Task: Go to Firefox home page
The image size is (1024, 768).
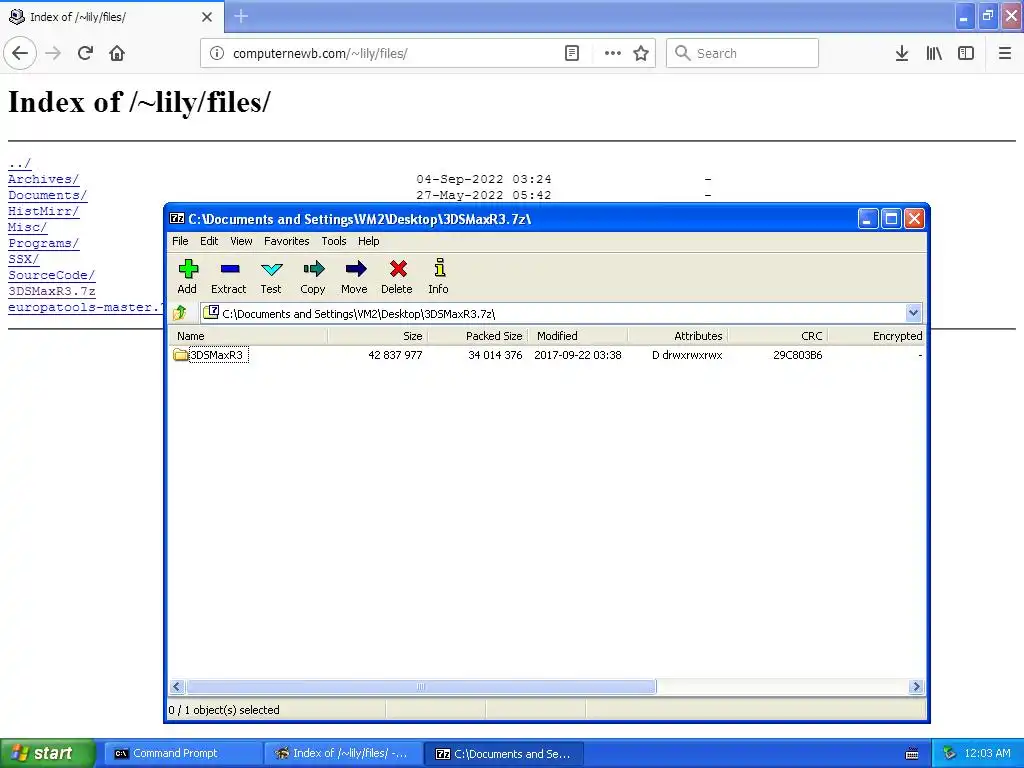Action: tap(117, 53)
